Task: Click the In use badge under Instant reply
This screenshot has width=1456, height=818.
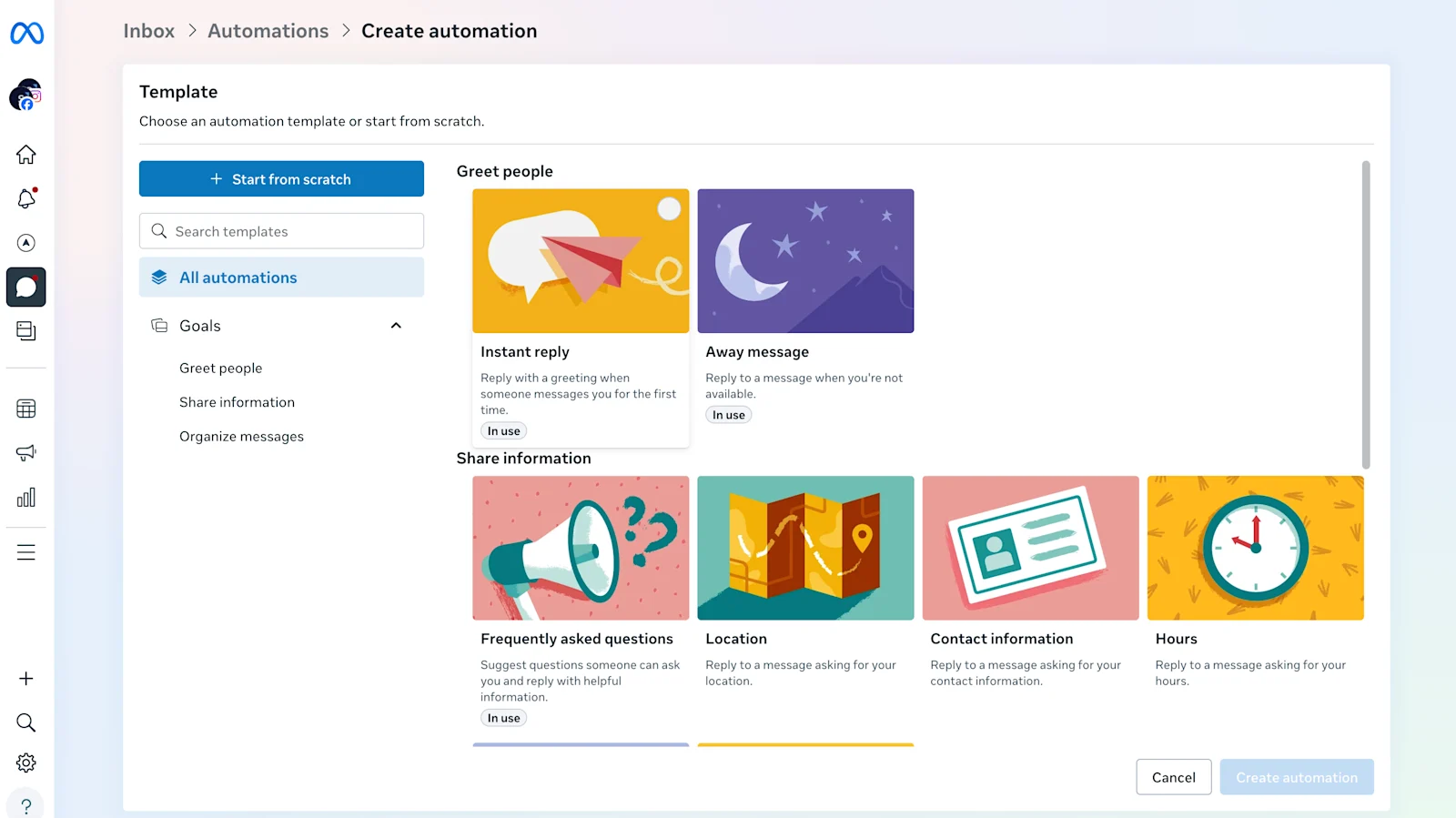Action: pos(503,431)
